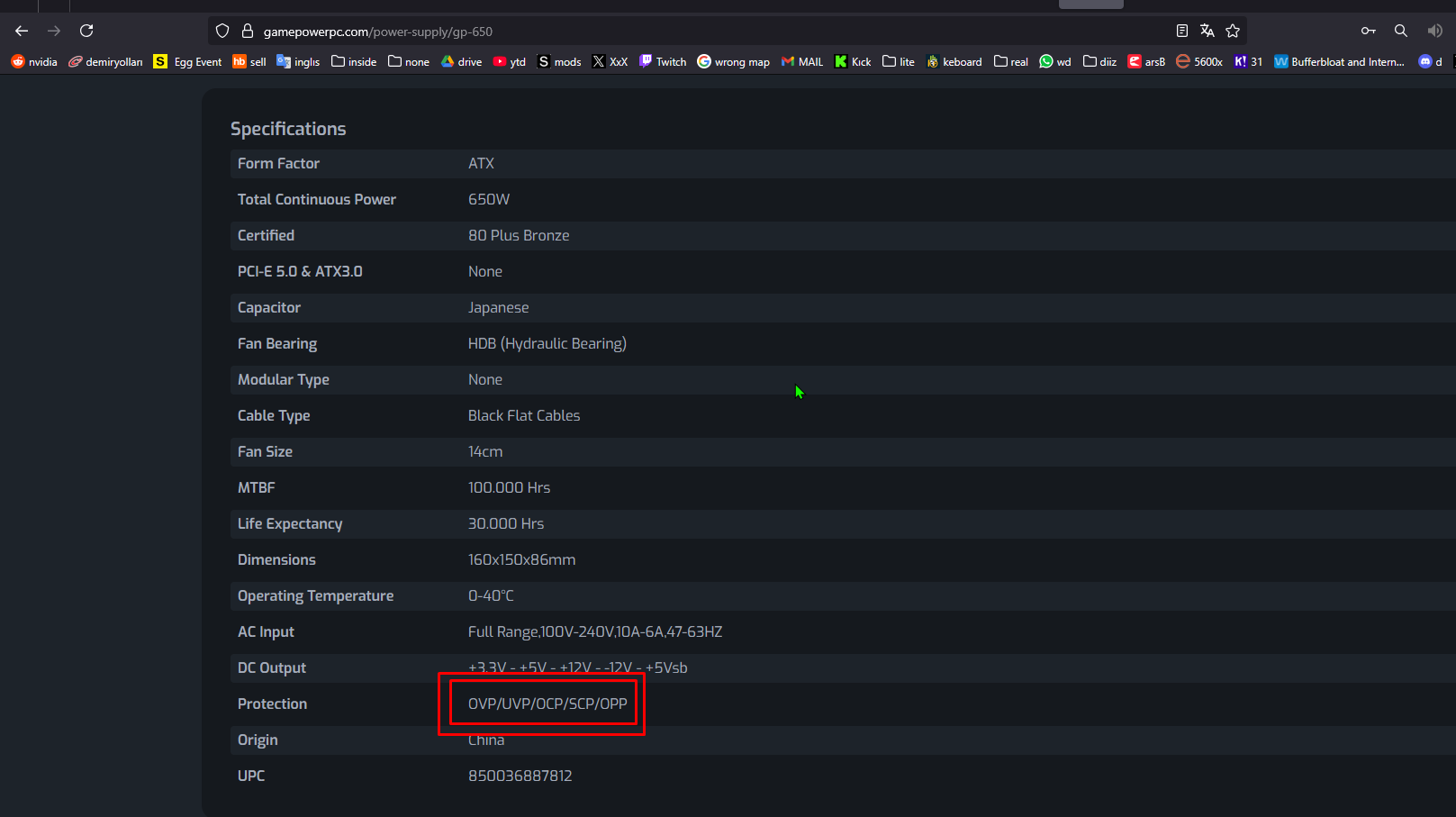
Task: Select the DC Output label
Action: point(272,667)
